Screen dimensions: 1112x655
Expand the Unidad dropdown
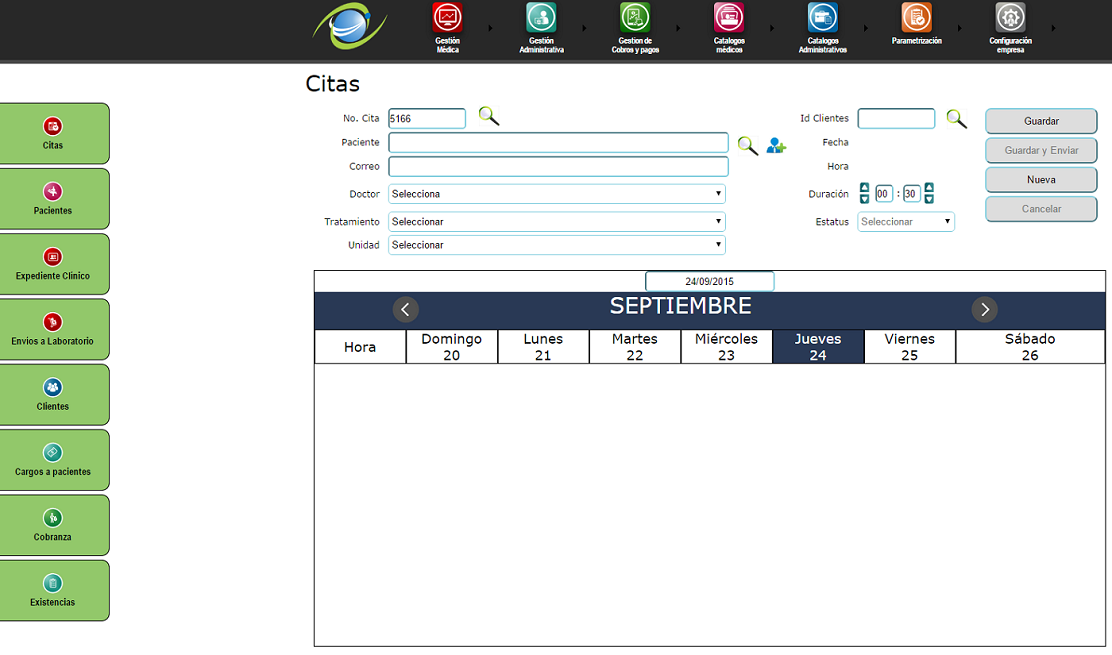coord(556,245)
